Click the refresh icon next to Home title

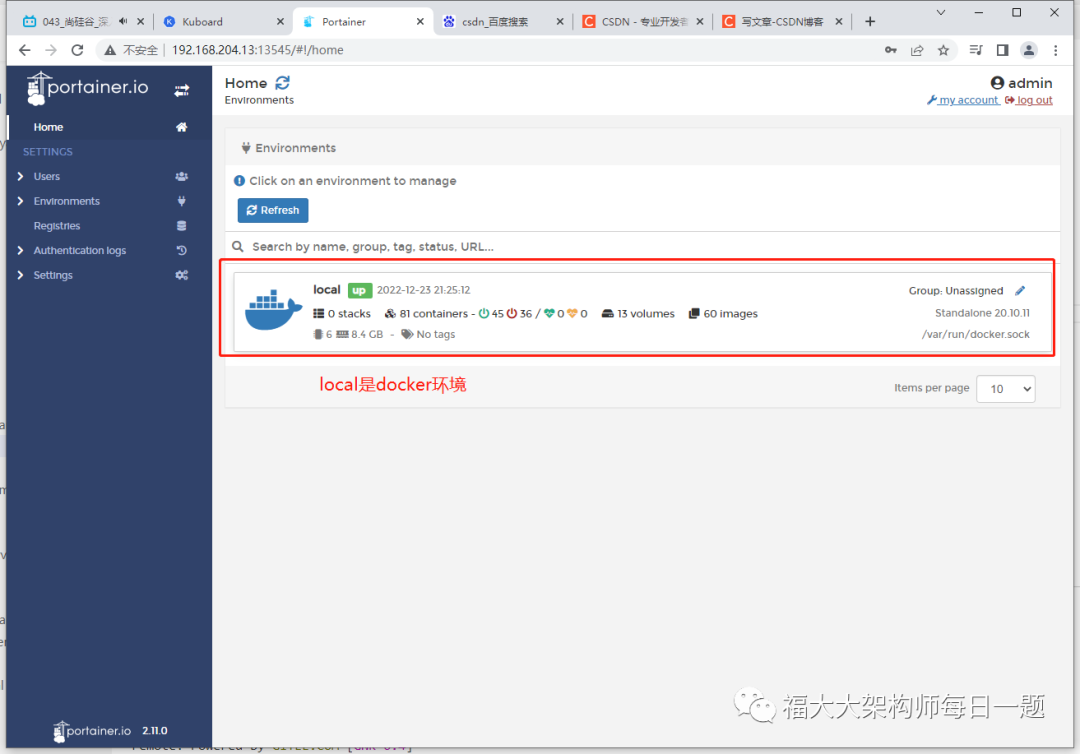click(x=282, y=83)
